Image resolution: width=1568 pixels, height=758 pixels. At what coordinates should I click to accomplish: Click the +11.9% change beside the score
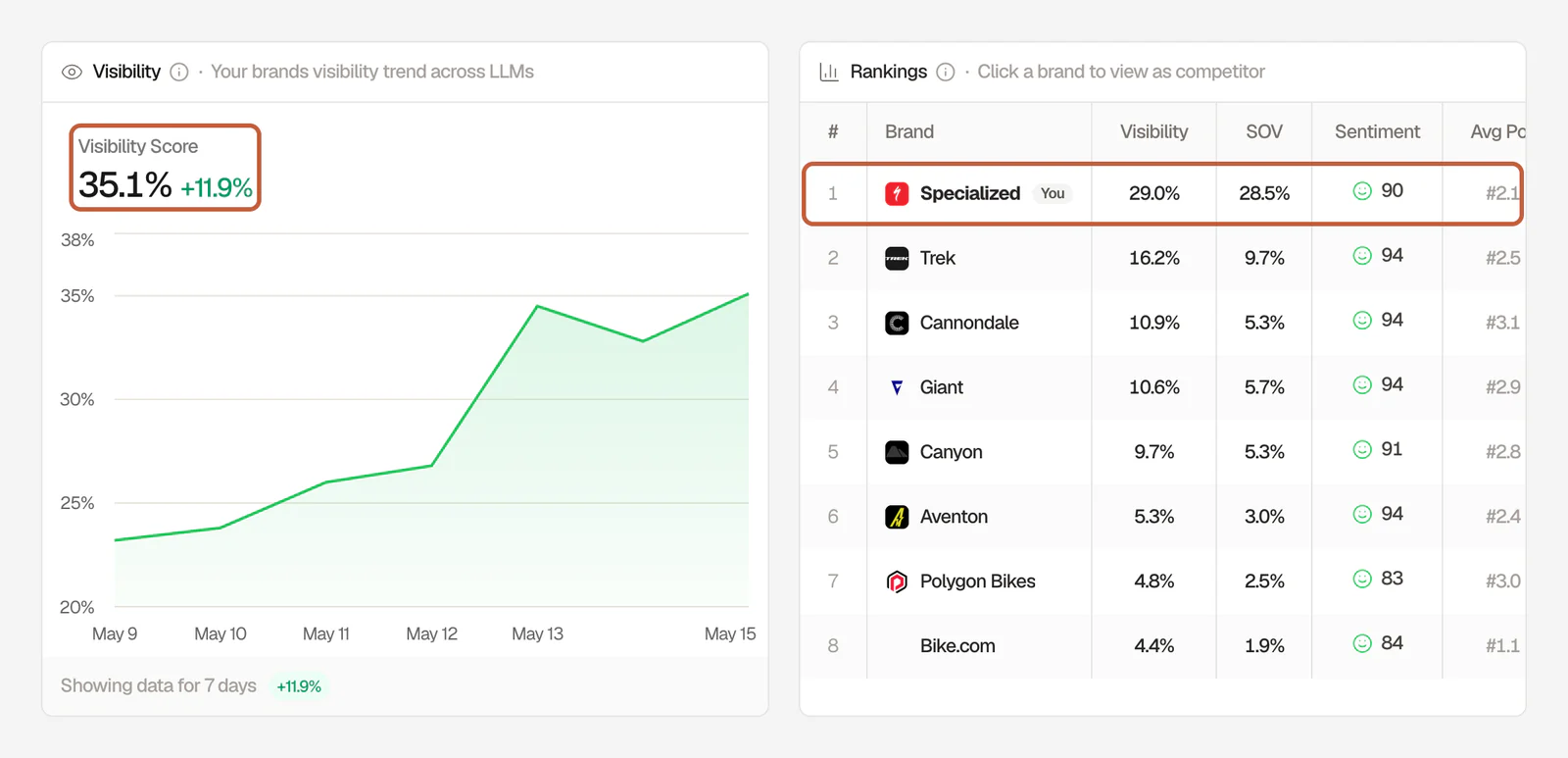tap(217, 187)
